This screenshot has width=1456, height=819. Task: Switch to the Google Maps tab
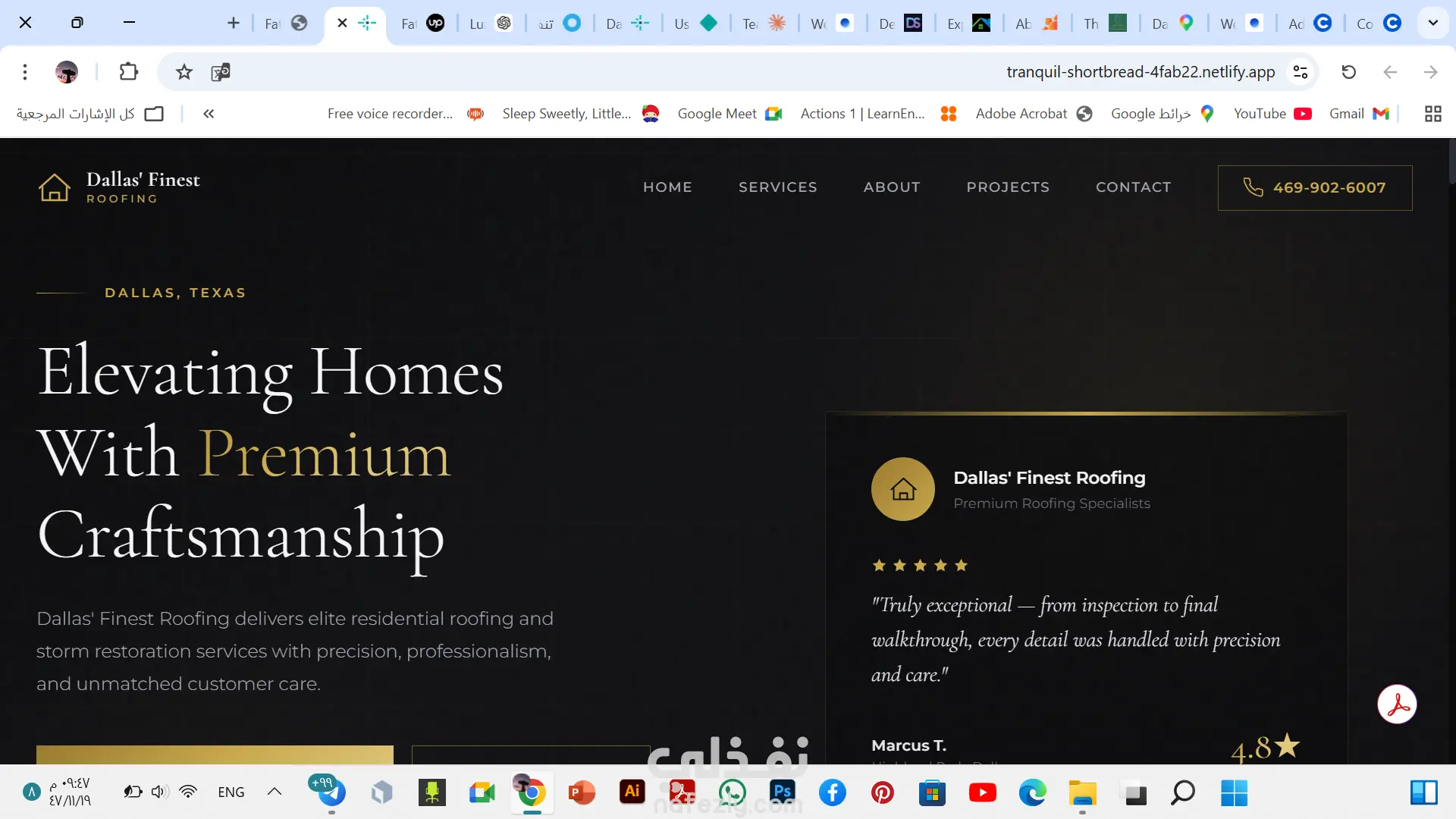(x=1172, y=24)
